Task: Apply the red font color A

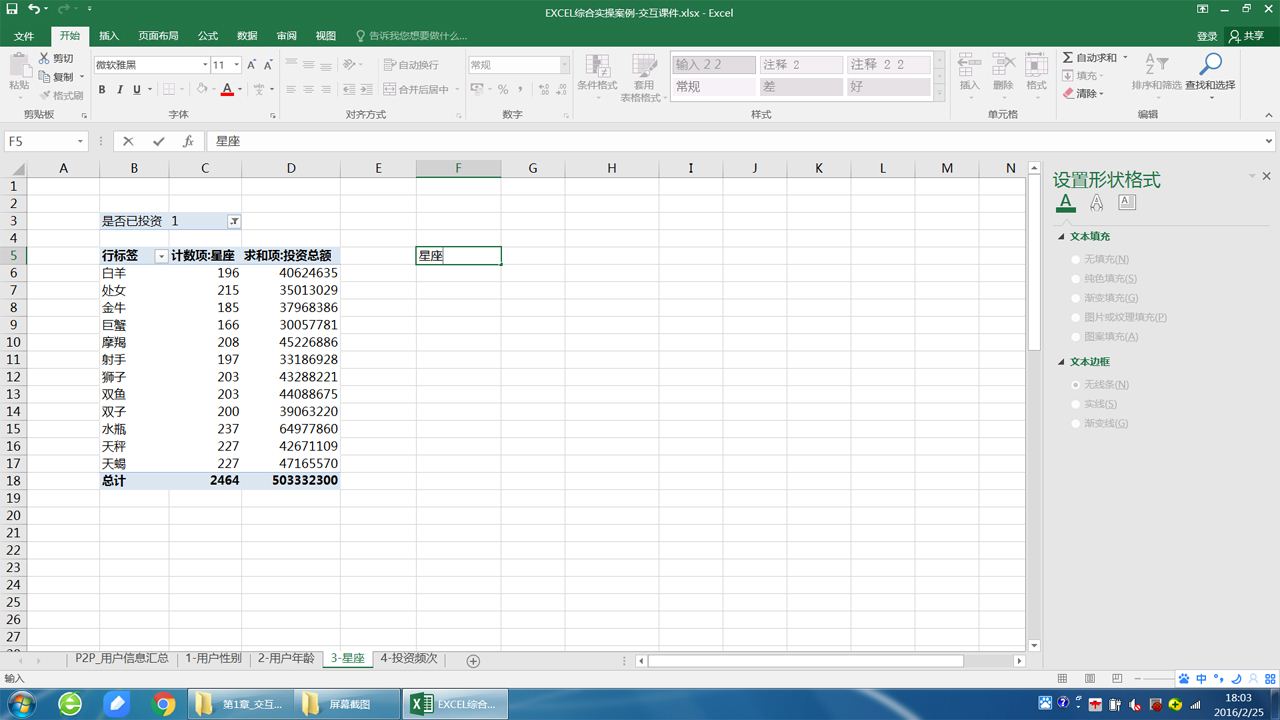Action: pyautogui.click(x=227, y=90)
